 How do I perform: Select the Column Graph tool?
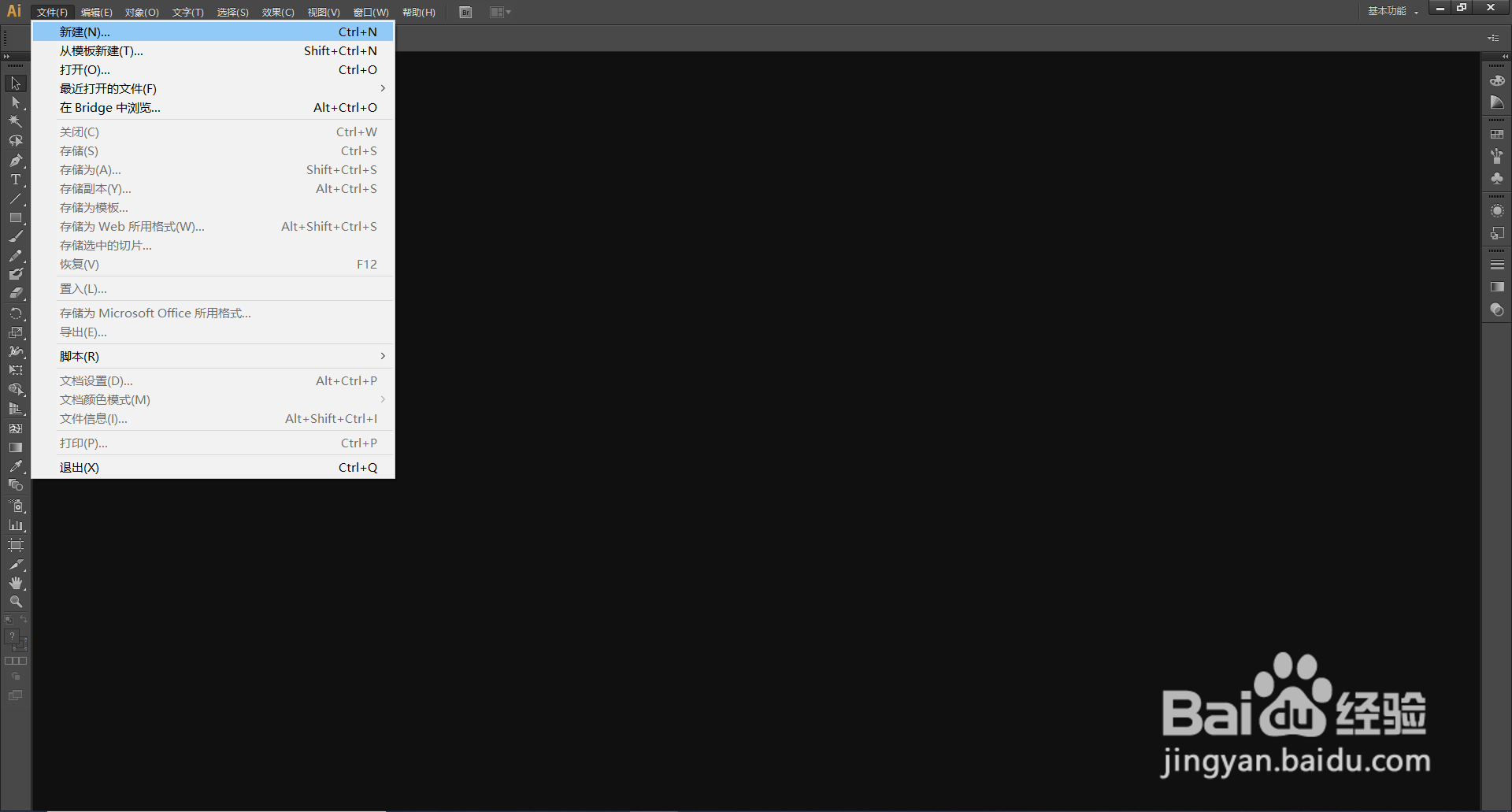(x=16, y=525)
